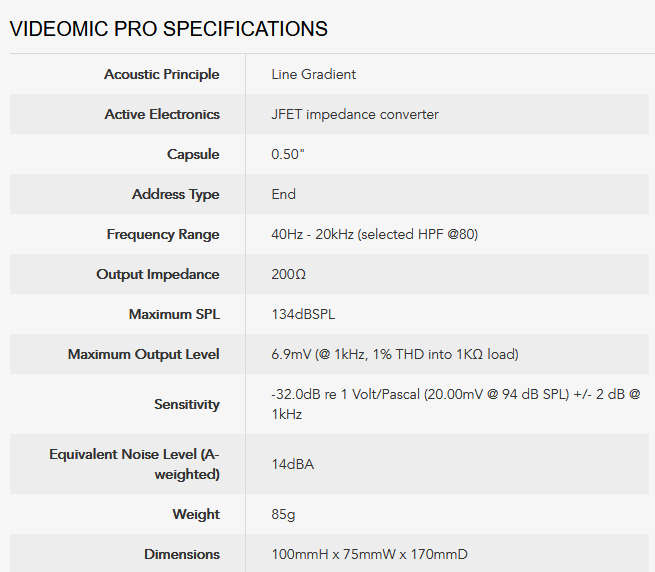Click the Active Electronics label

tap(162, 114)
